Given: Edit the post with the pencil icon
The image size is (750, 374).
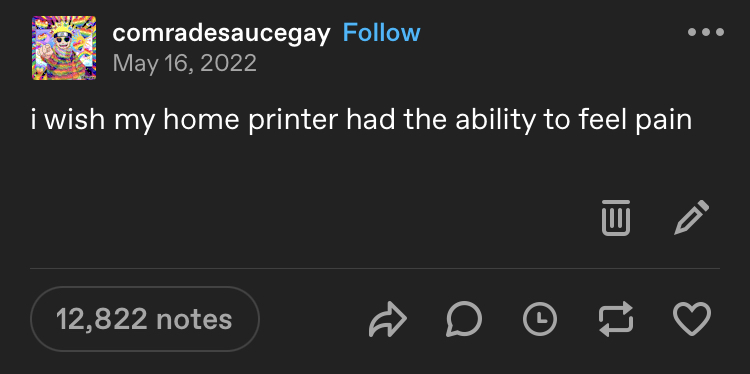Looking at the screenshot, I should [x=692, y=218].
